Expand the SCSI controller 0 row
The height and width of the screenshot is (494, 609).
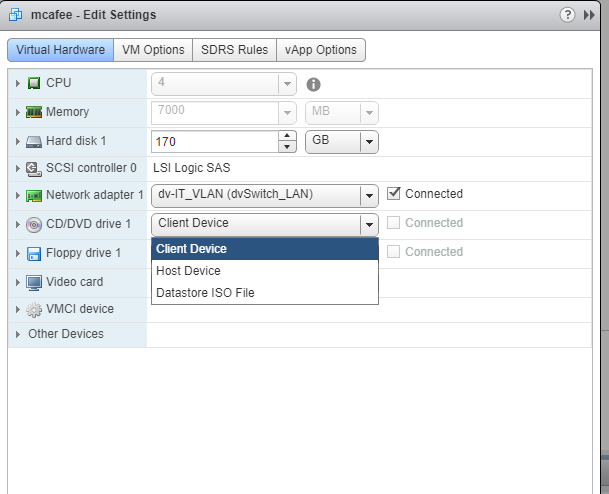(x=17, y=169)
